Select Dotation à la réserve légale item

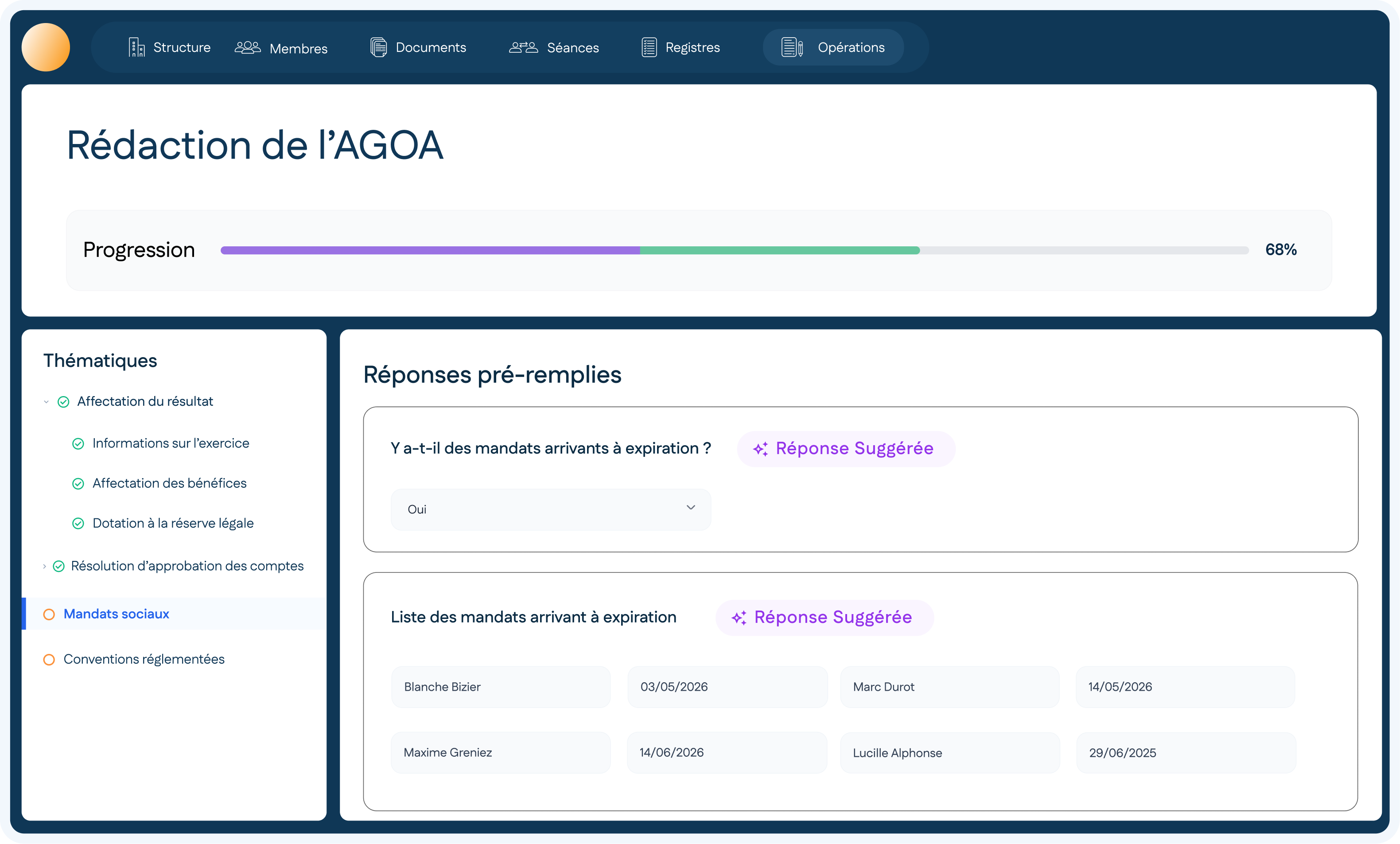[x=173, y=523]
